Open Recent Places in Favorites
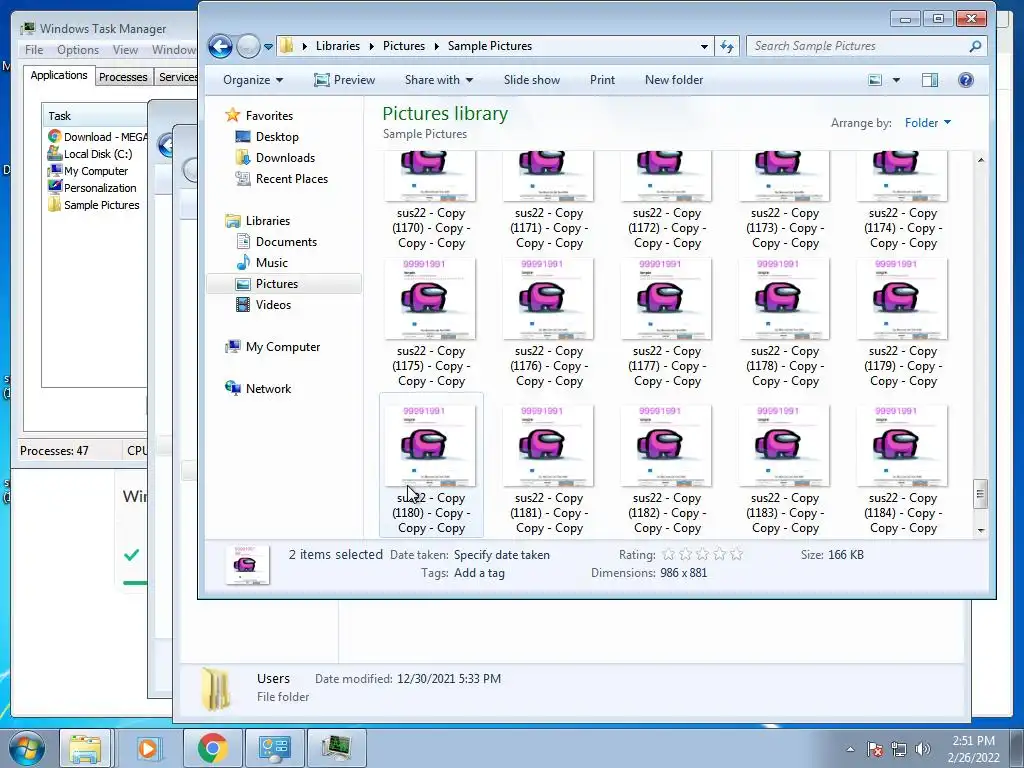1024x768 pixels. pyautogui.click(x=291, y=178)
